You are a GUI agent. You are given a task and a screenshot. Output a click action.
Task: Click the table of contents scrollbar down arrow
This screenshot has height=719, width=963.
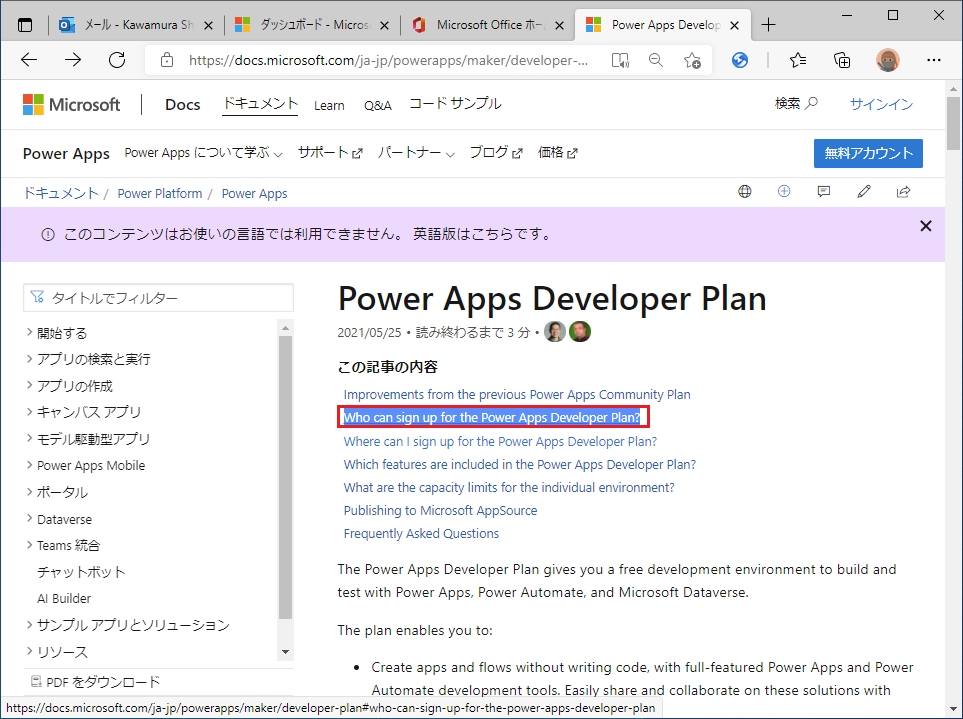pos(285,652)
